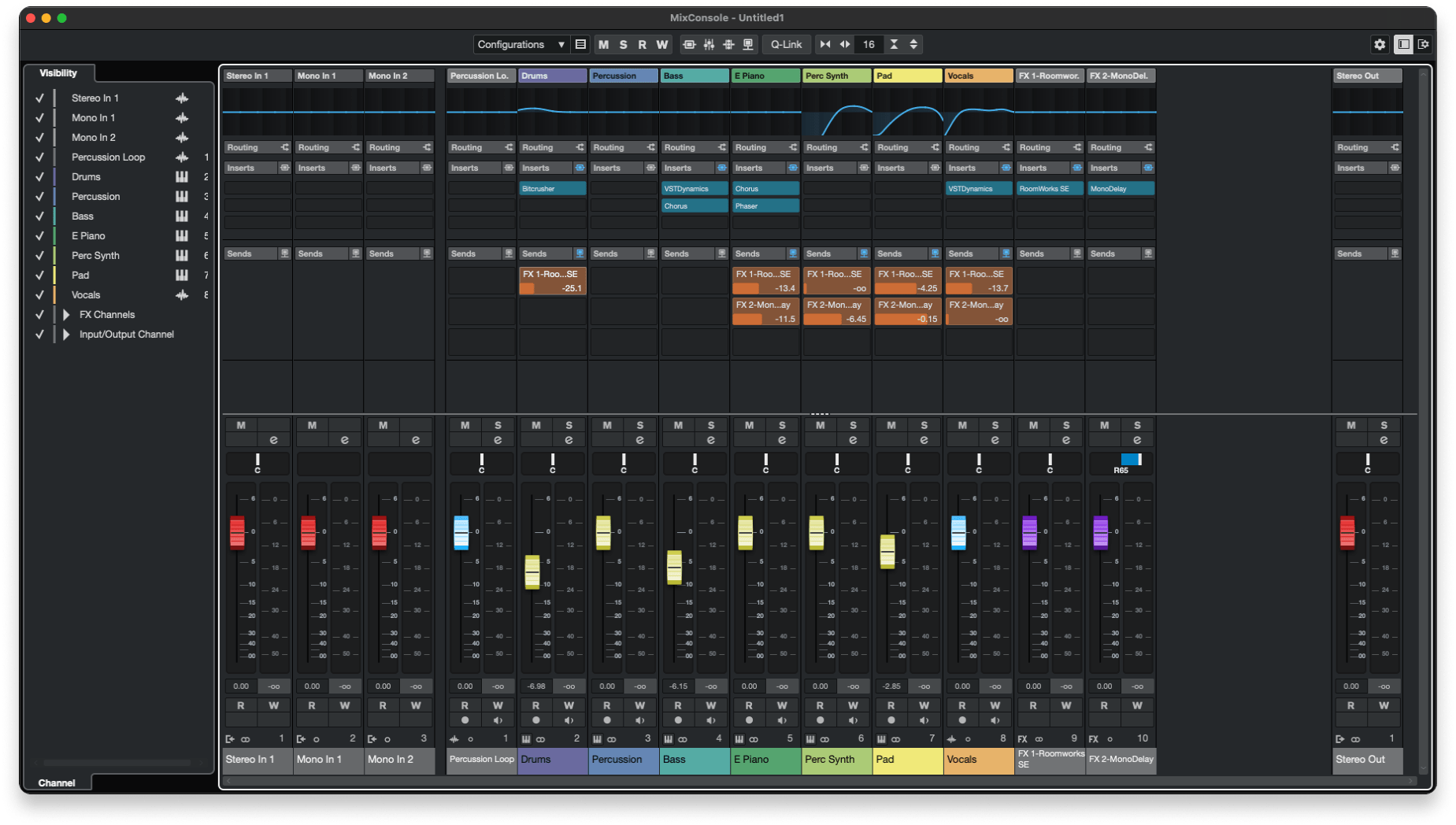This screenshot has width=1456, height=825.
Task: Click the Stereo Out red fader
Action: coord(1347,532)
